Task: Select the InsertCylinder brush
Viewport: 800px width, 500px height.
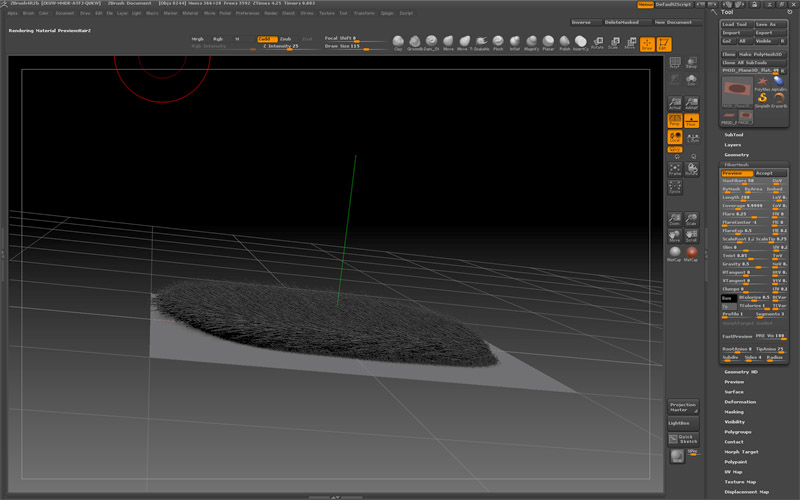Action: click(581, 43)
